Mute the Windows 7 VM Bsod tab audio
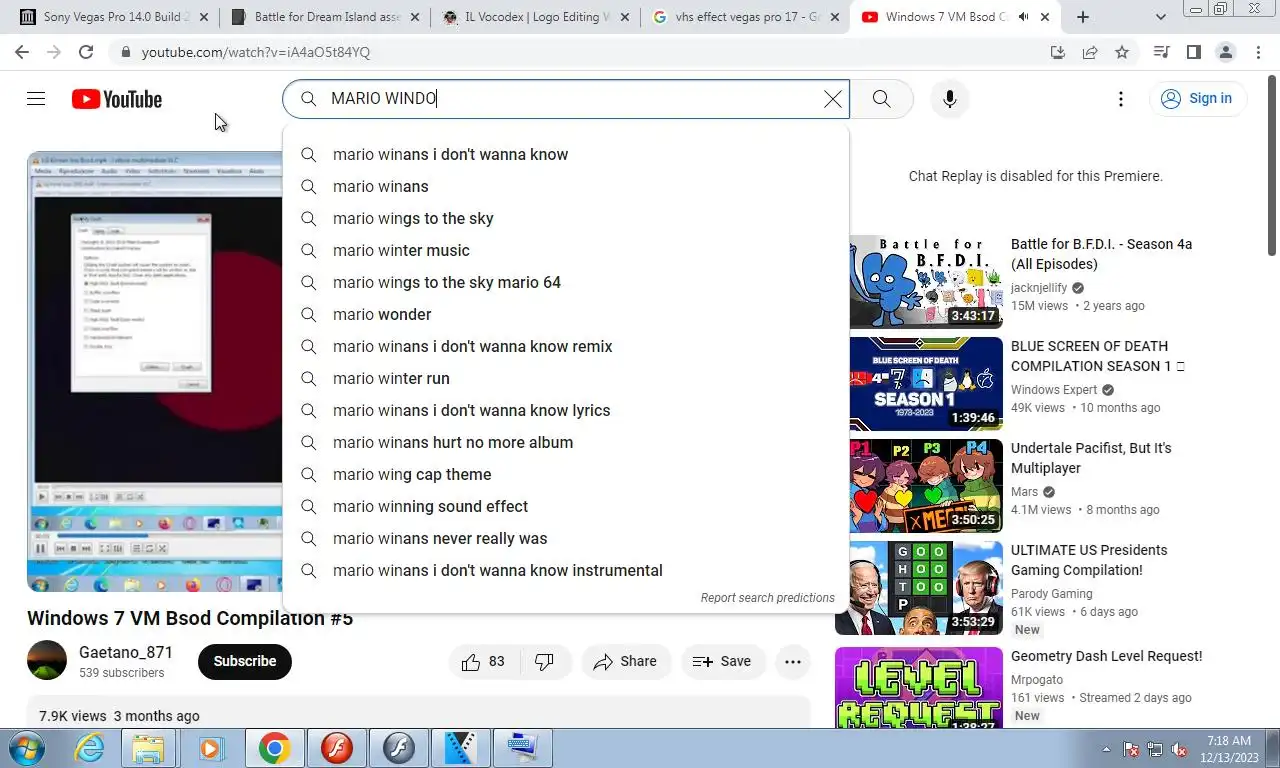The height and width of the screenshot is (768, 1280). 1023,17
